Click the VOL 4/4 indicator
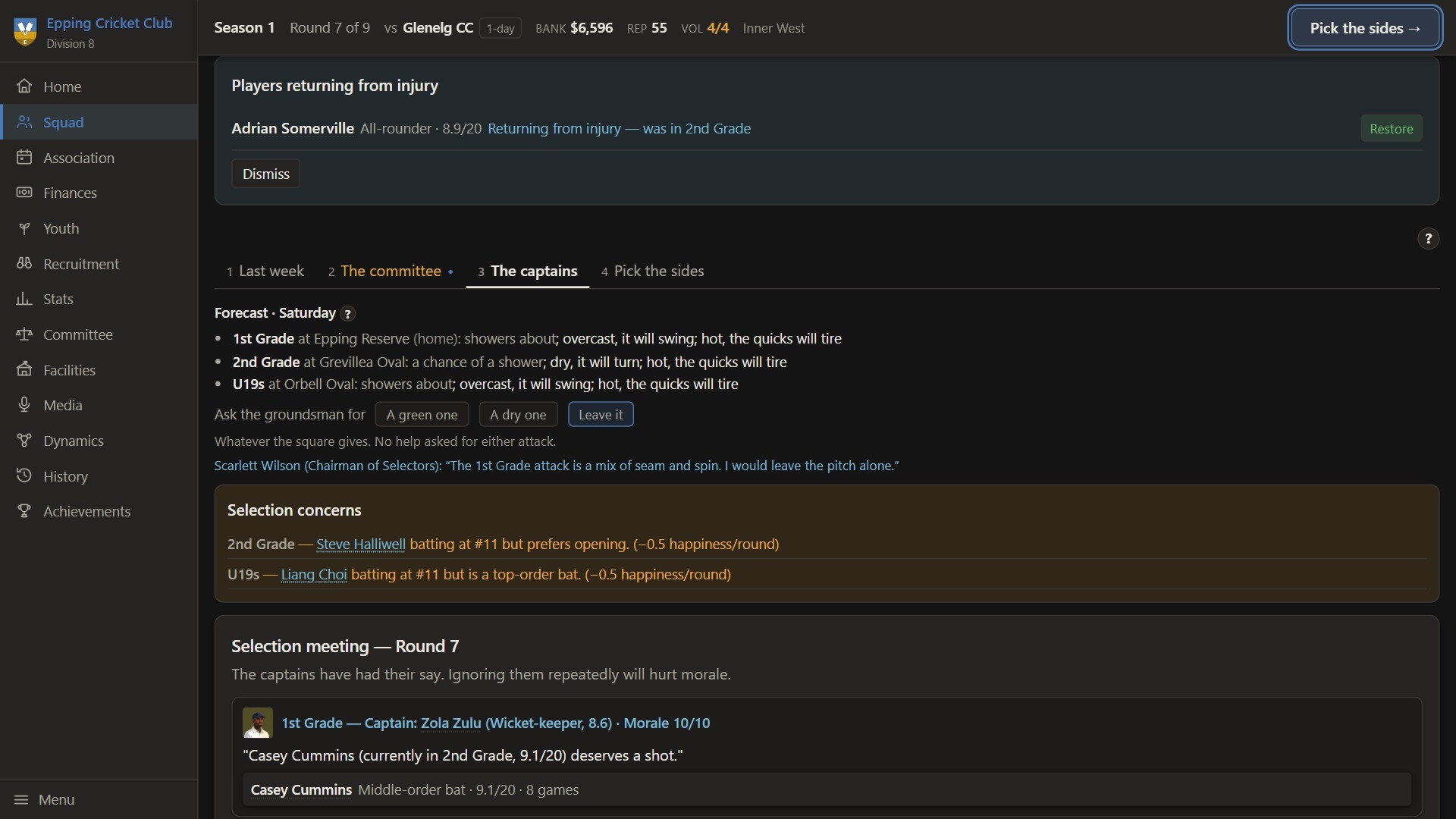The width and height of the screenshot is (1456, 819). point(704,28)
